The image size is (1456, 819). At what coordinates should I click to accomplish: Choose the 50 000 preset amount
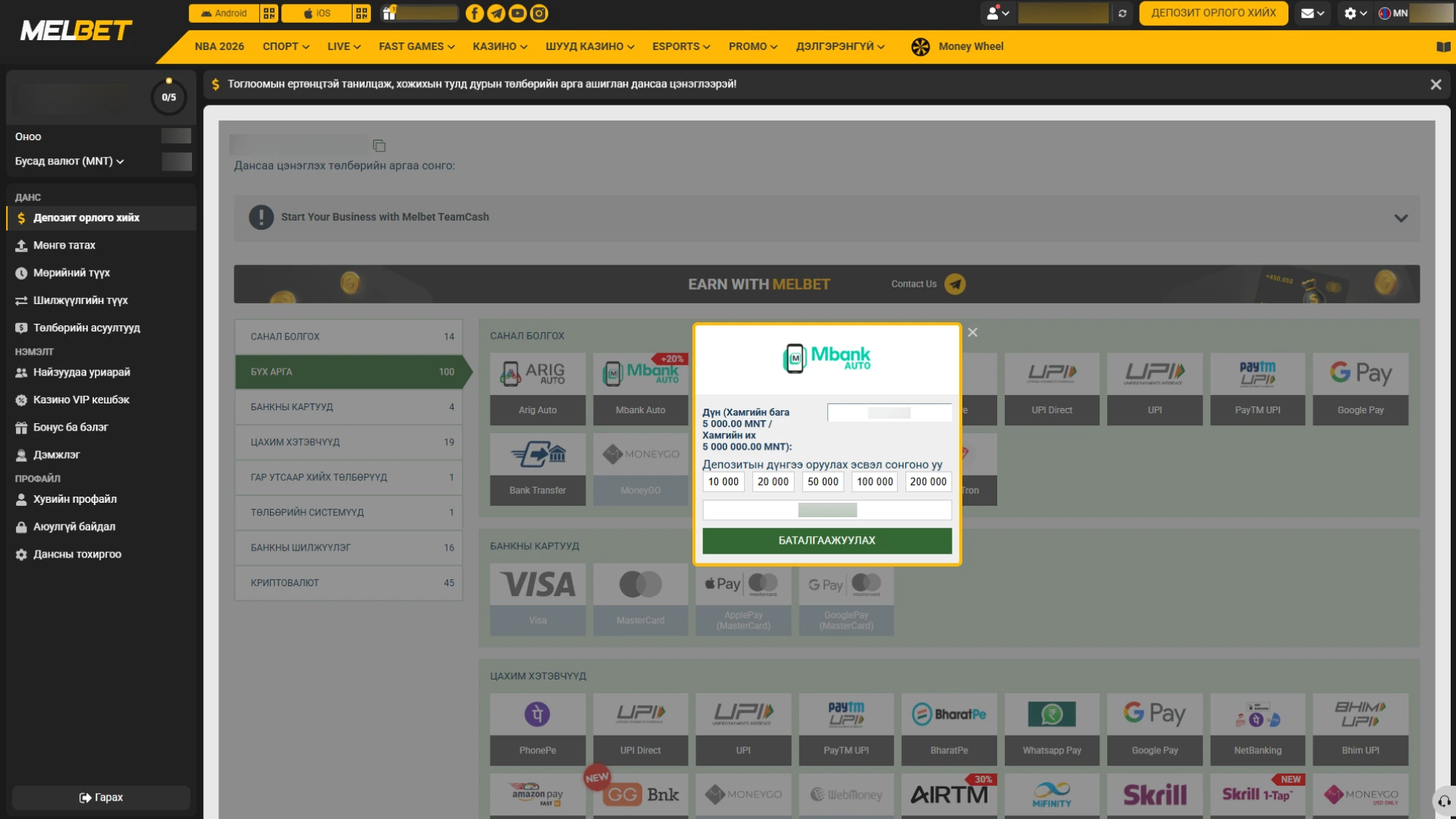pyautogui.click(x=823, y=482)
